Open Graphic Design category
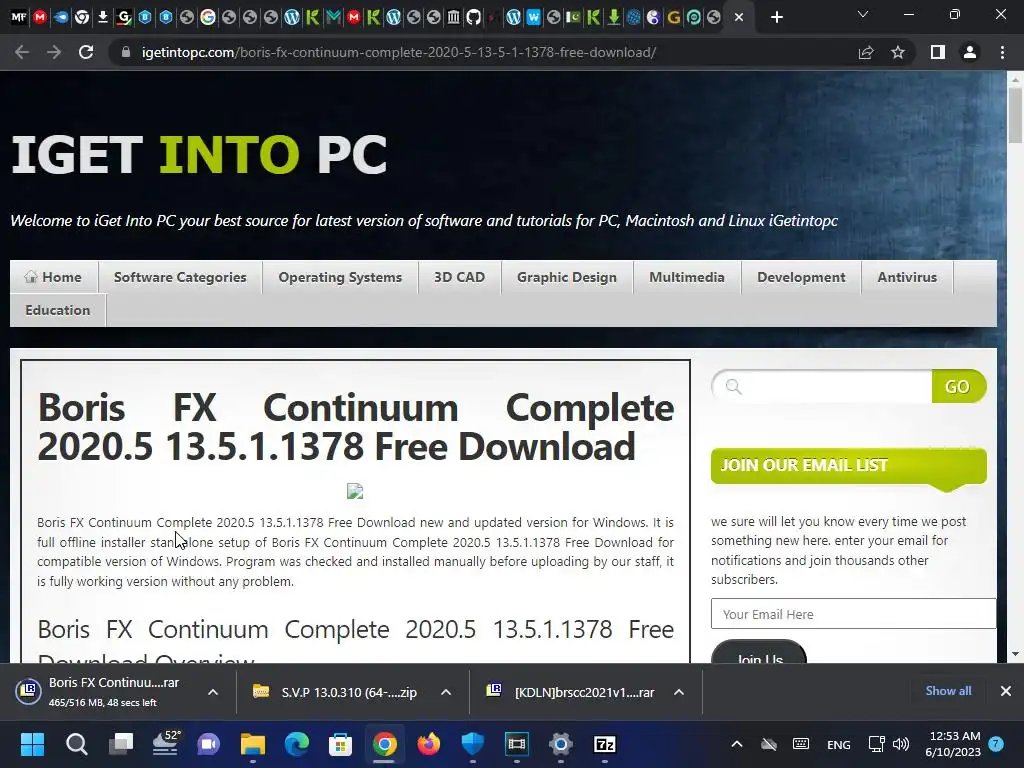 [567, 277]
